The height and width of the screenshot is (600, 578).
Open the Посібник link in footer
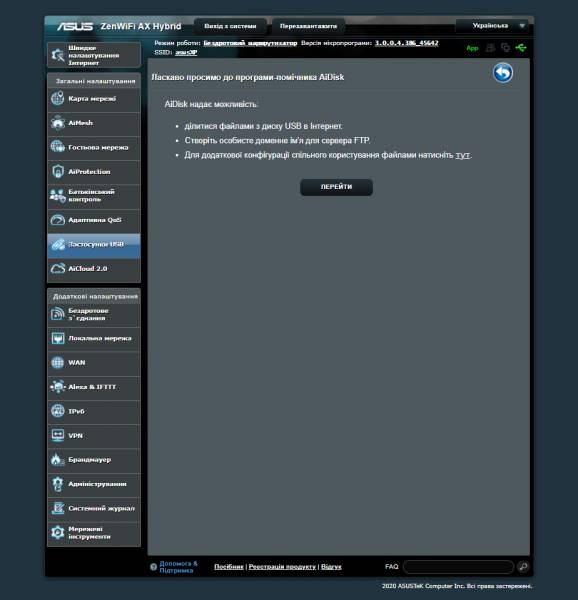[x=229, y=567]
